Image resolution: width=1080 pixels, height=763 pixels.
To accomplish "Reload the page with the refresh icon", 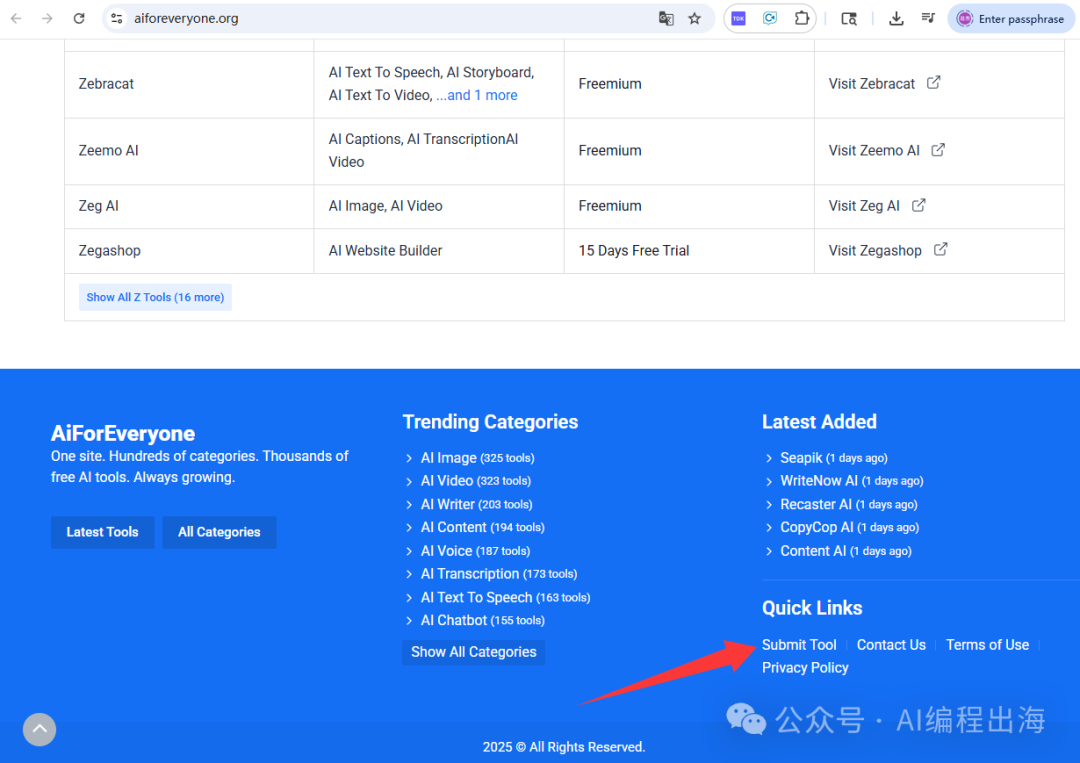I will (79, 18).
